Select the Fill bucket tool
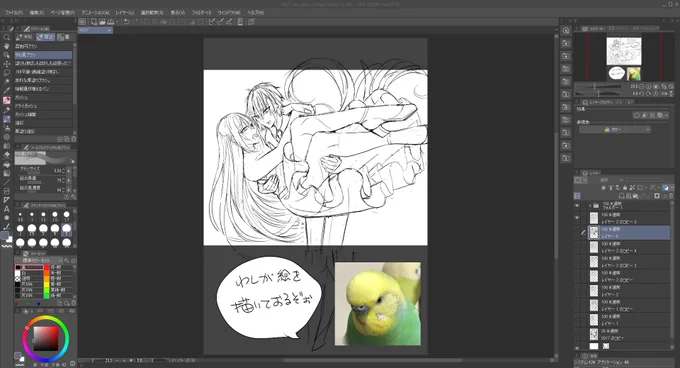The height and width of the screenshot is (368, 680). pyautogui.click(x=7, y=164)
